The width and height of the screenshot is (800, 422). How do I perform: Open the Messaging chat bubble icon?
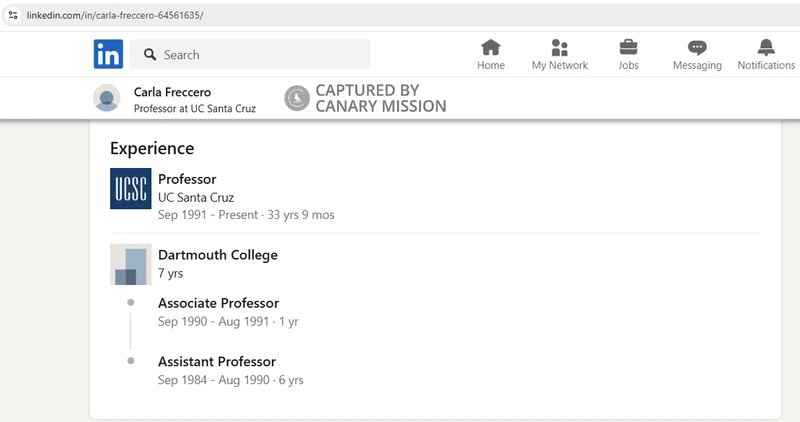coord(697,48)
